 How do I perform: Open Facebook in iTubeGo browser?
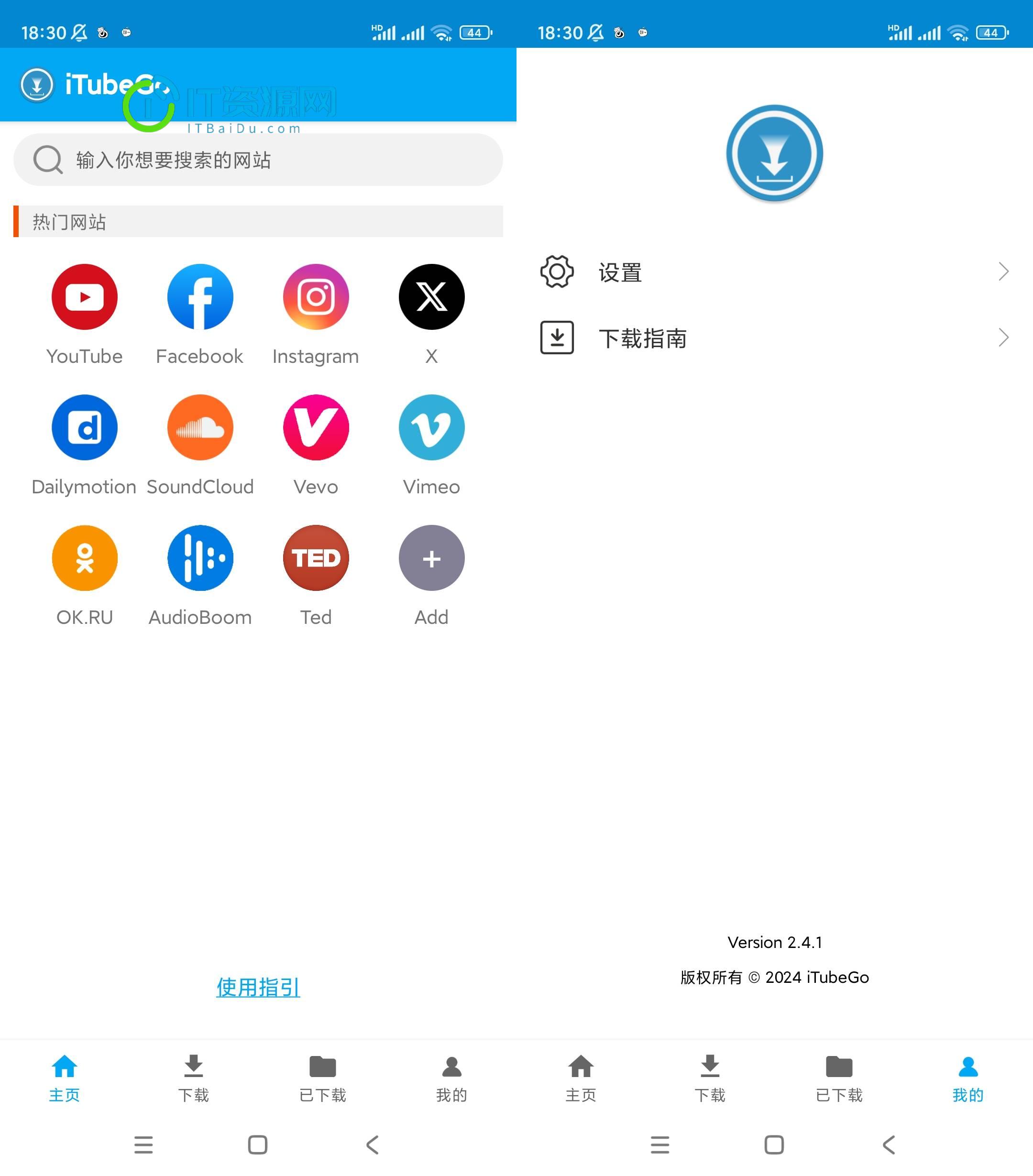[x=200, y=296]
